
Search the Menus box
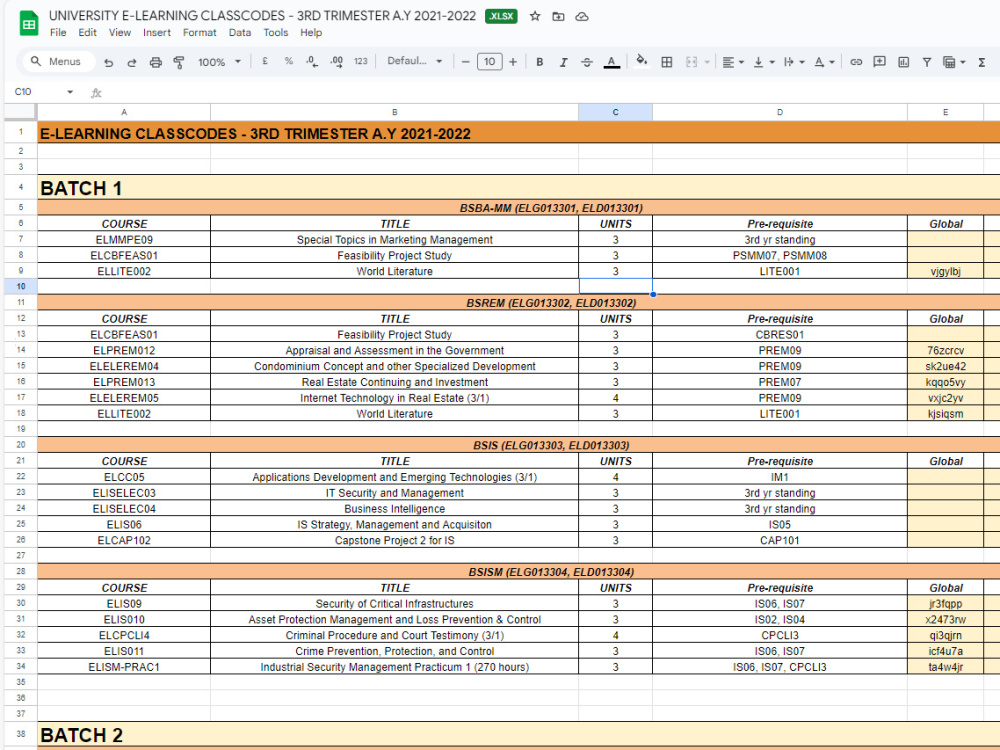point(59,61)
